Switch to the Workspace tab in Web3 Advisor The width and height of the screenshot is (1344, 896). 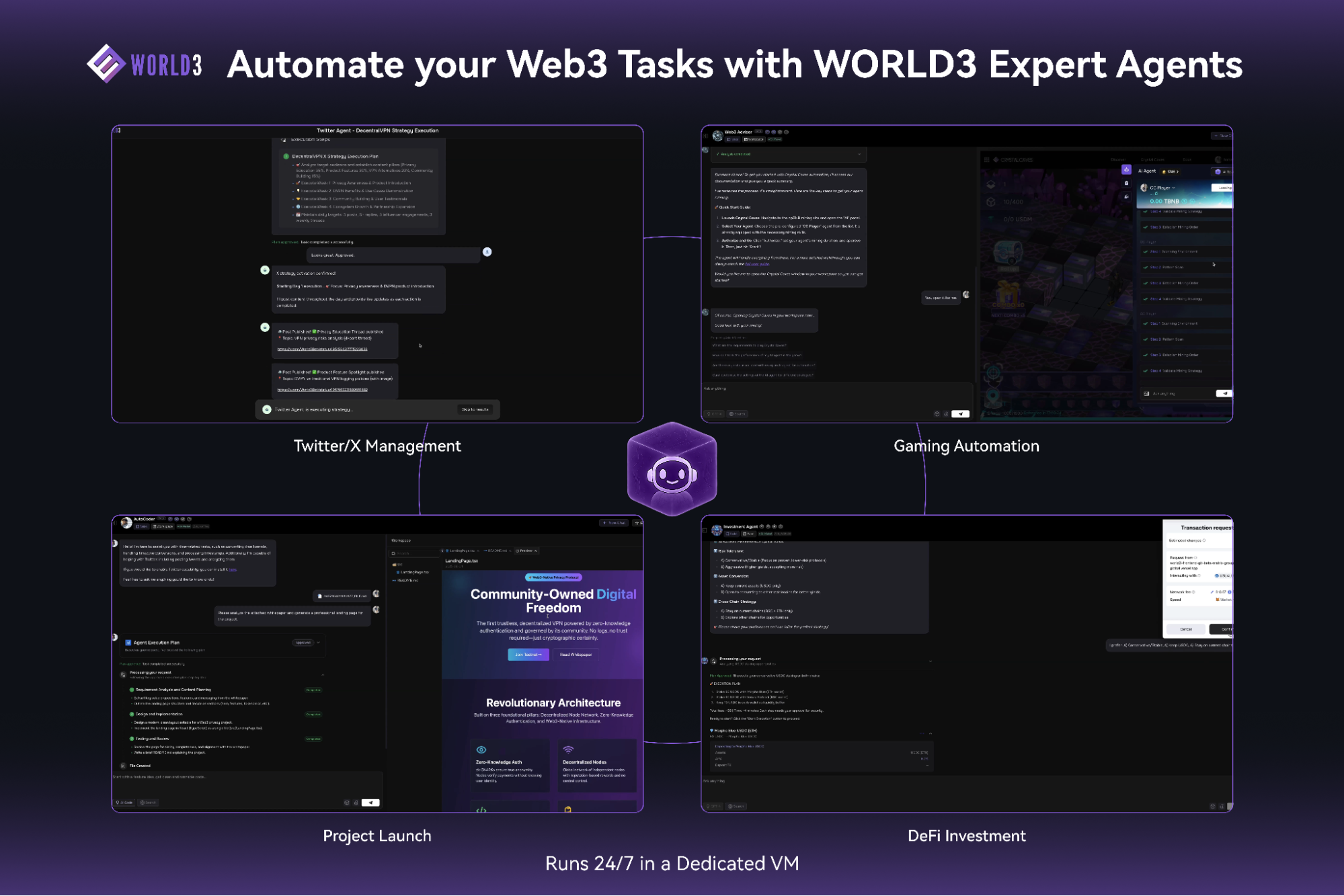(754, 139)
